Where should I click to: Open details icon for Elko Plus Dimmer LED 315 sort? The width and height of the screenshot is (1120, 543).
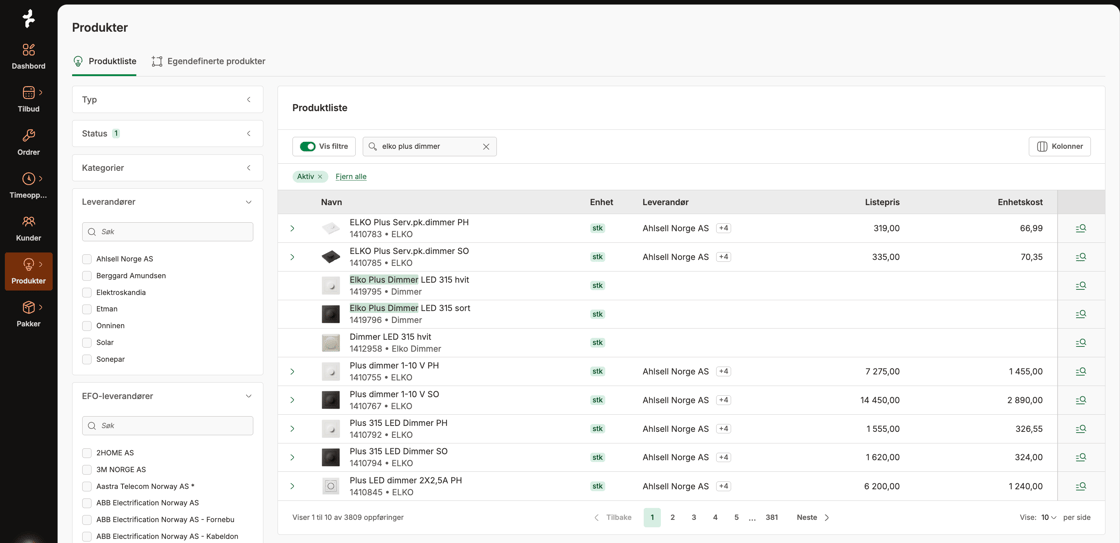(x=1081, y=314)
